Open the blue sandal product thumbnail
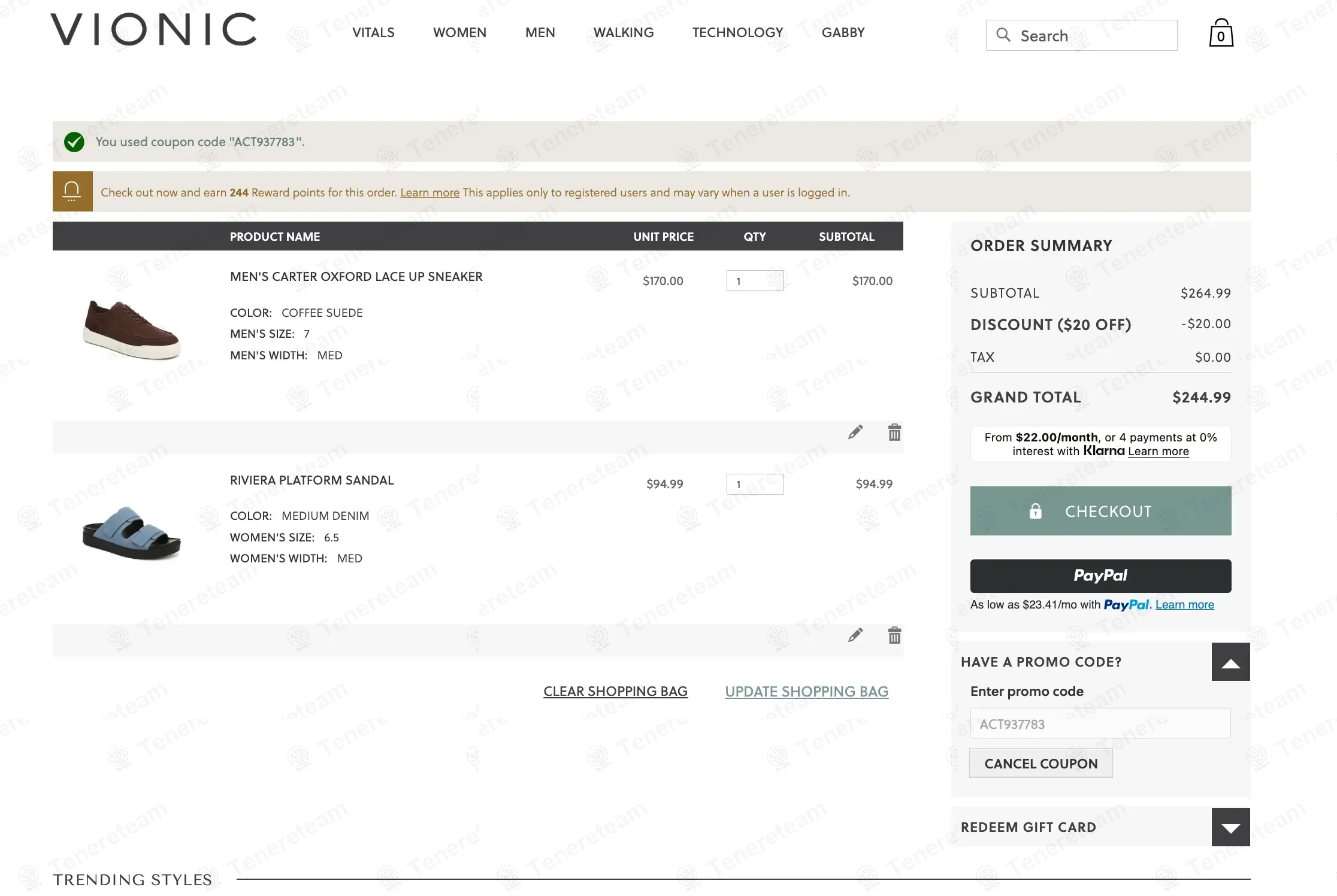 pyautogui.click(x=131, y=532)
